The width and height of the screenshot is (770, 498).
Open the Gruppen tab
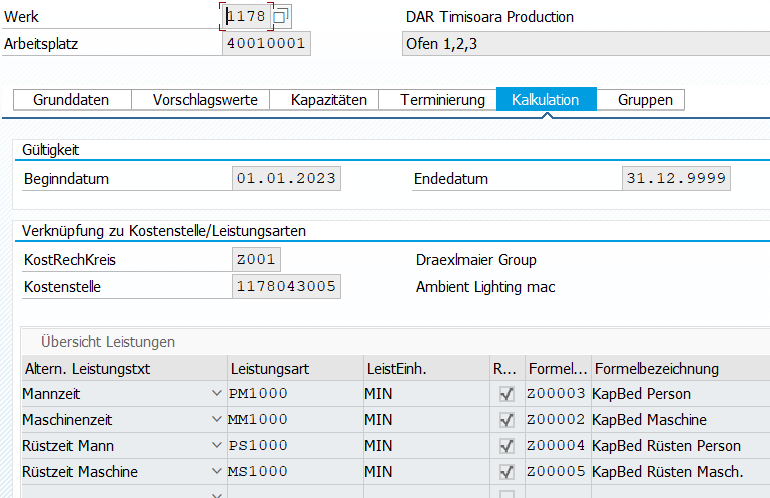coord(645,100)
